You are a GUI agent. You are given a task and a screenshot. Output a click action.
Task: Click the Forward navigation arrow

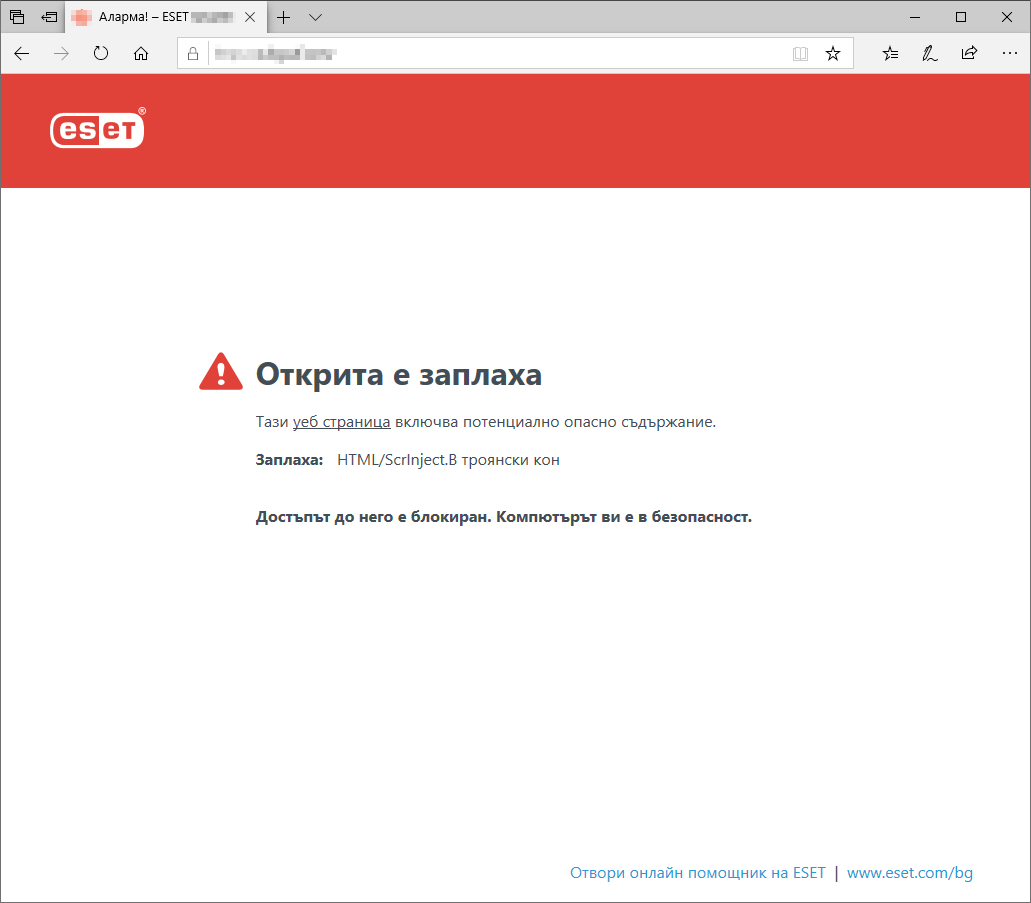(x=60, y=53)
